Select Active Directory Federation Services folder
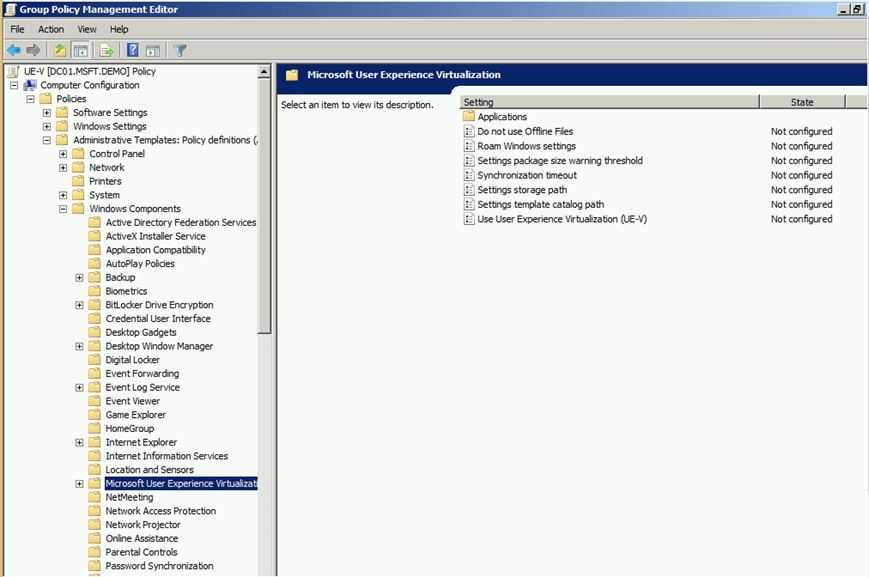The image size is (869, 577). (x=181, y=222)
